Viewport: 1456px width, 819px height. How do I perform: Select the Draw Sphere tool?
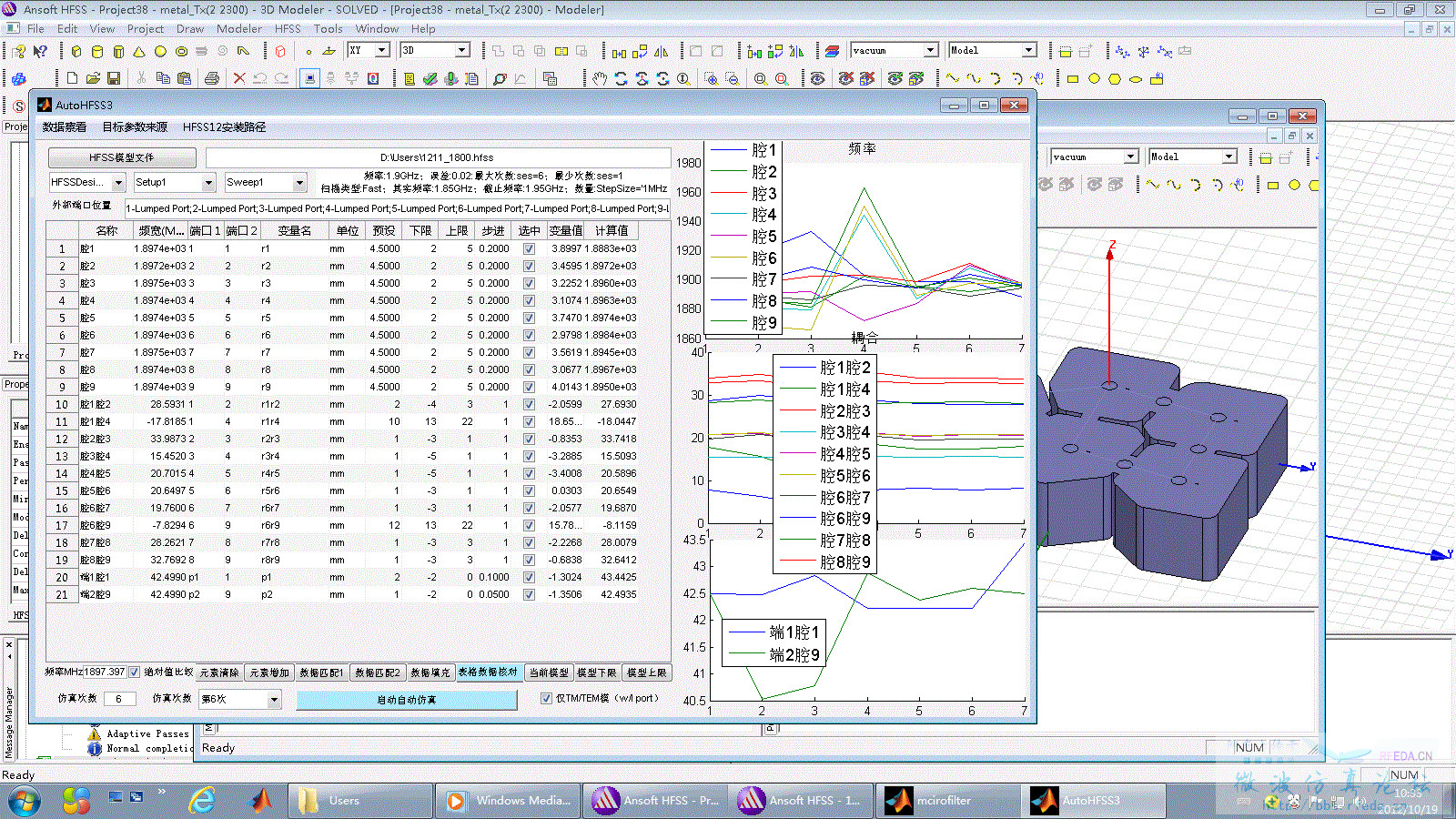pos(160,52)
